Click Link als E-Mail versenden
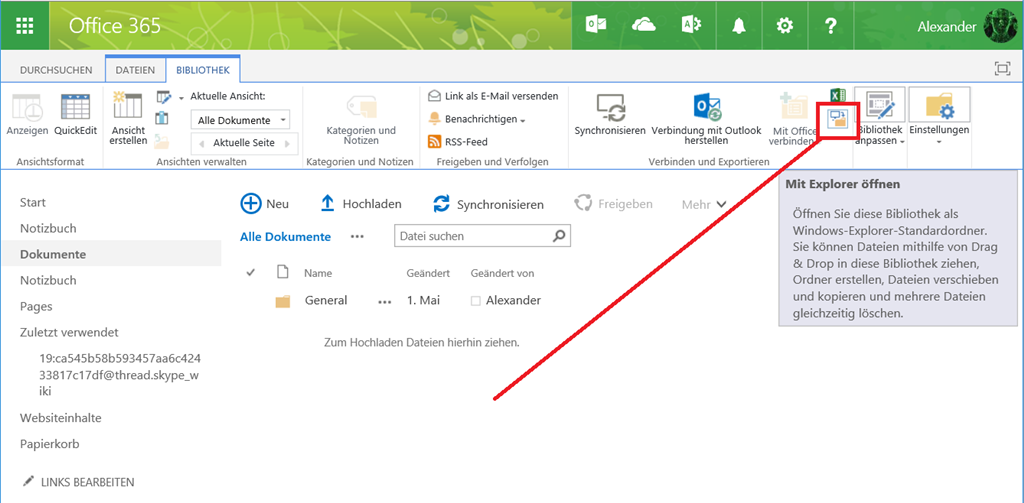The height and width of the screenshot is (503, 1024). (493, 96)
